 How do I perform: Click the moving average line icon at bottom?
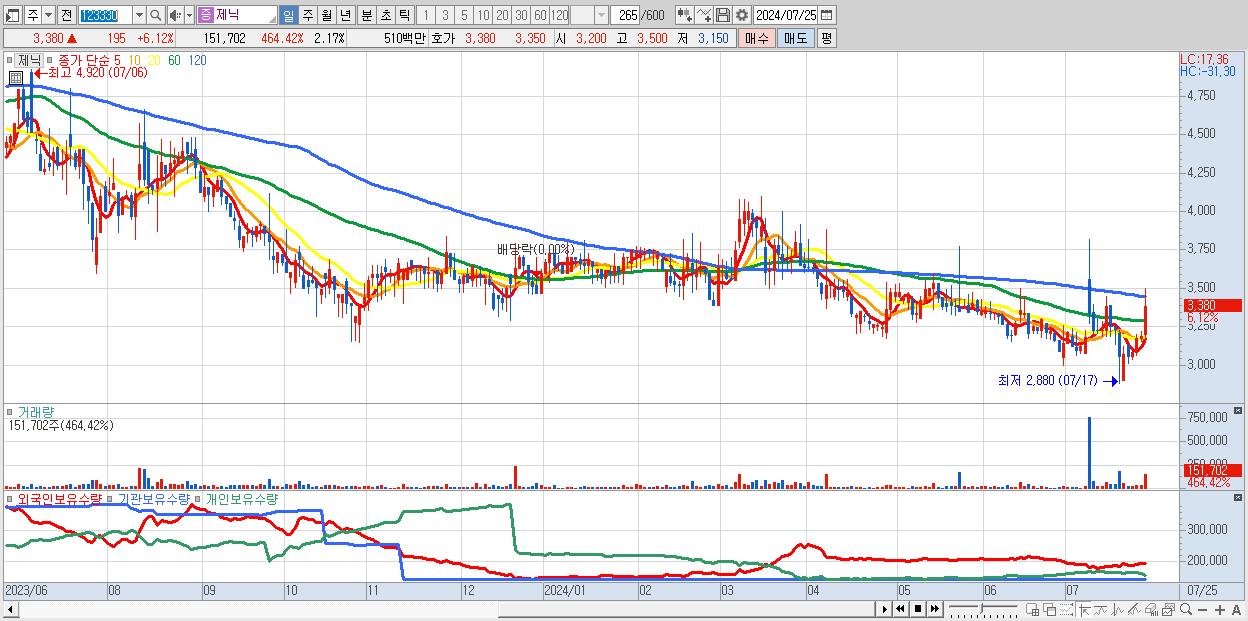(1101, 609)
